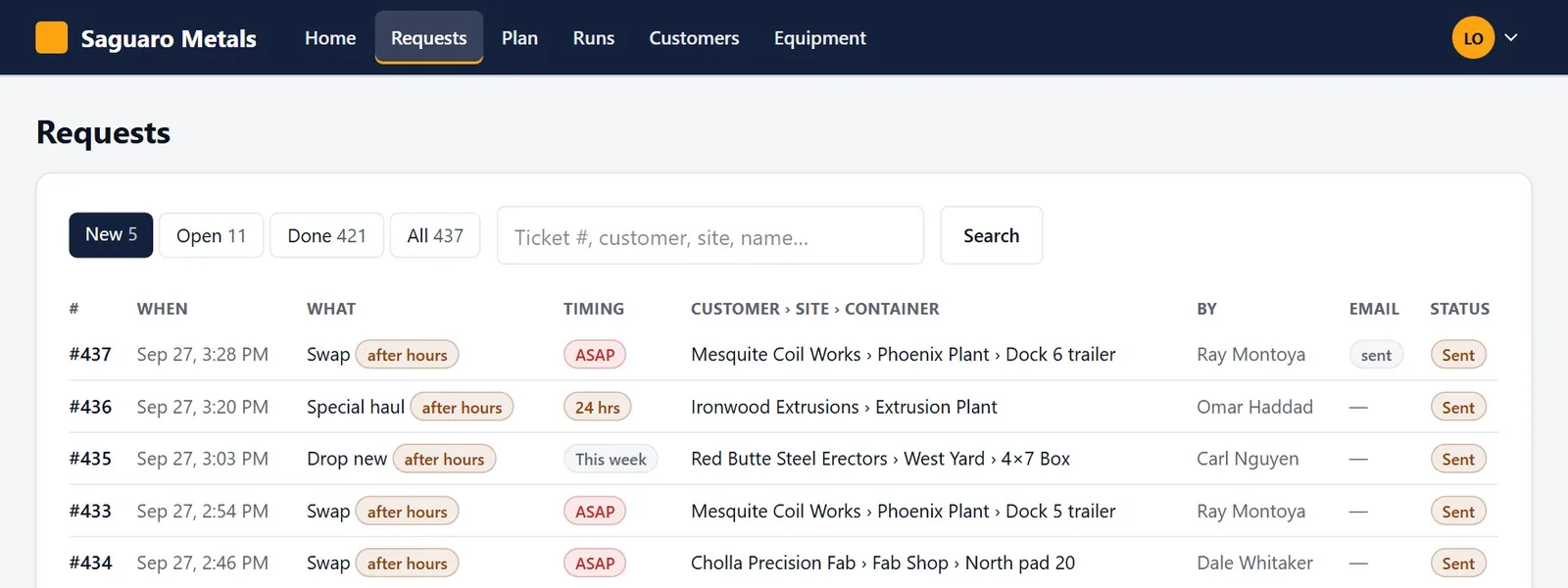
Task: Focus the ticket search input field
Action: pyautogui.click(x=710, y=235)
